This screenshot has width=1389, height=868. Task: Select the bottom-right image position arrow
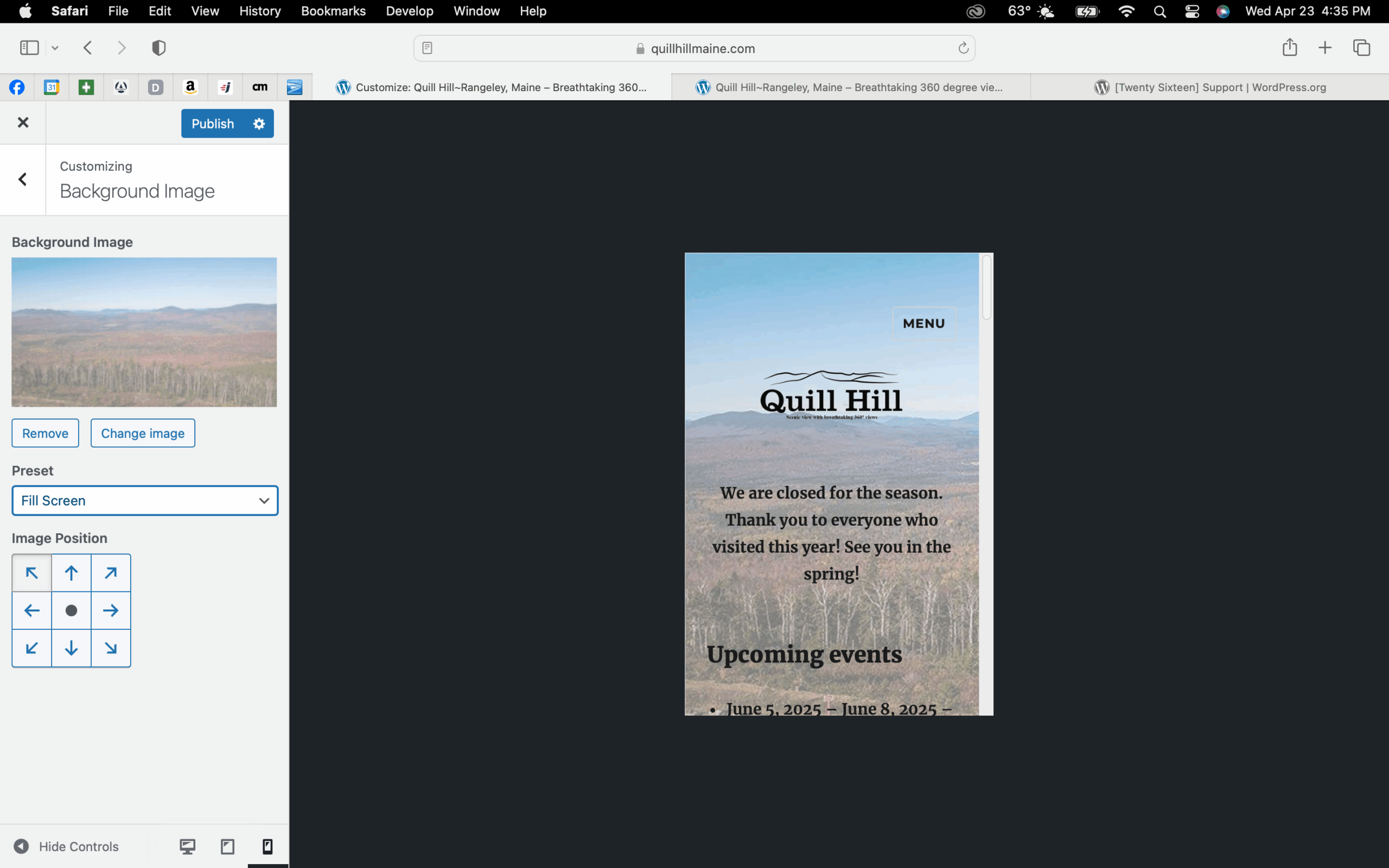click(111, 648)
